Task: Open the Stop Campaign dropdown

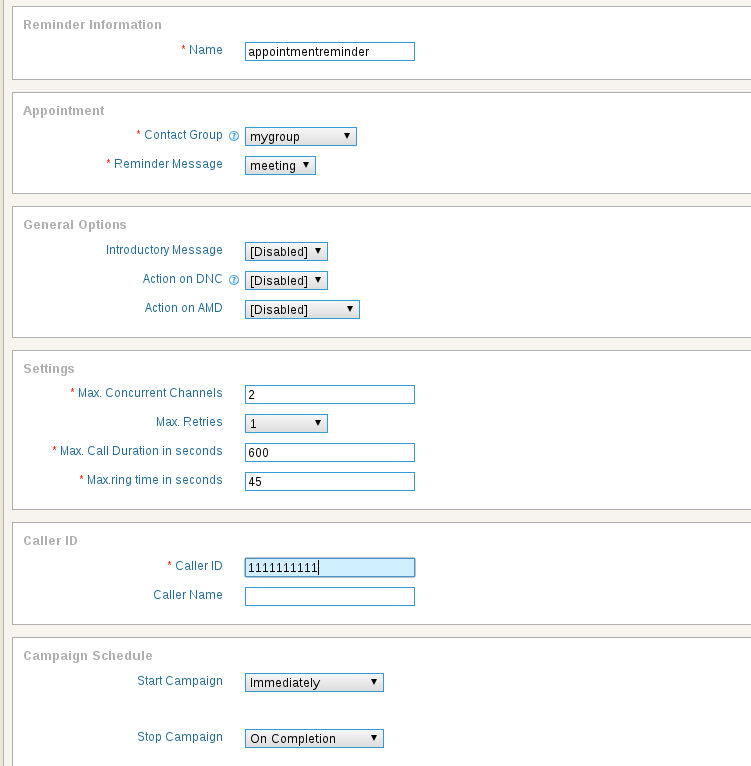Action: (314, 738)
